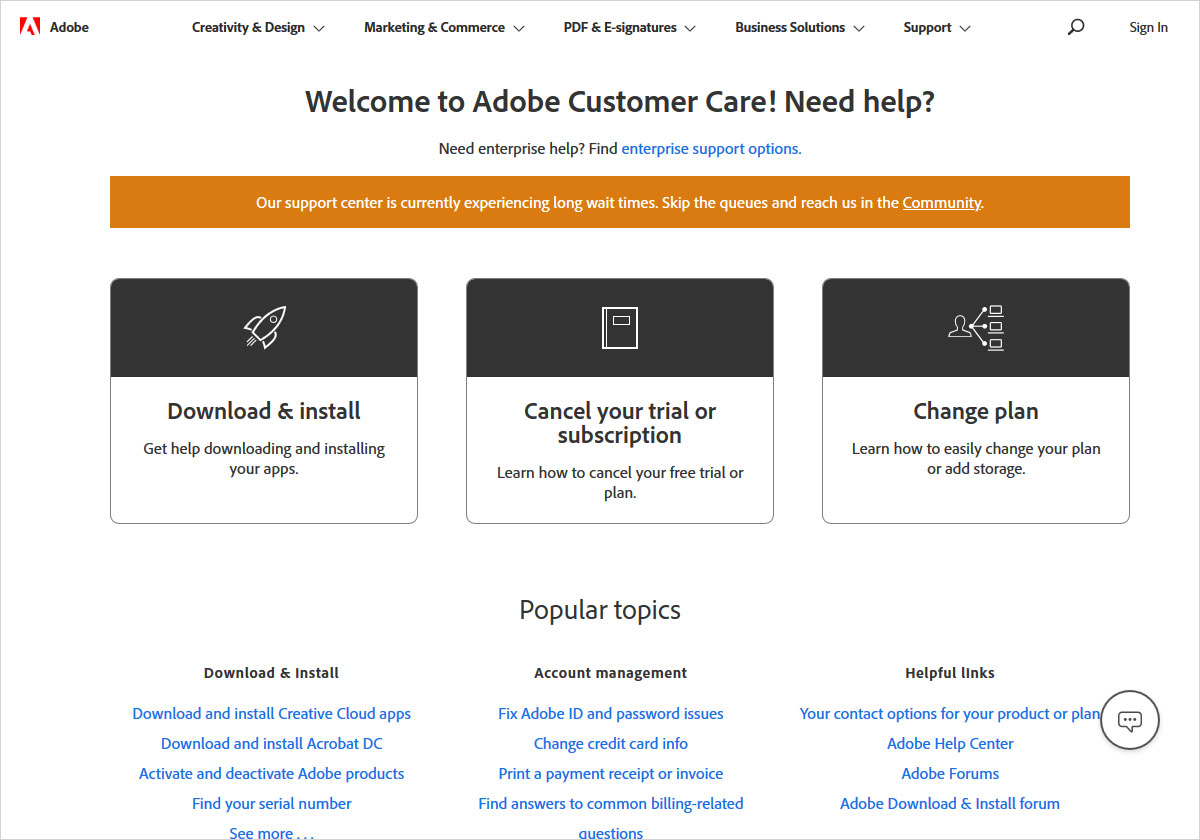Open Download and install Creative Cloud apps

(272, 714)
